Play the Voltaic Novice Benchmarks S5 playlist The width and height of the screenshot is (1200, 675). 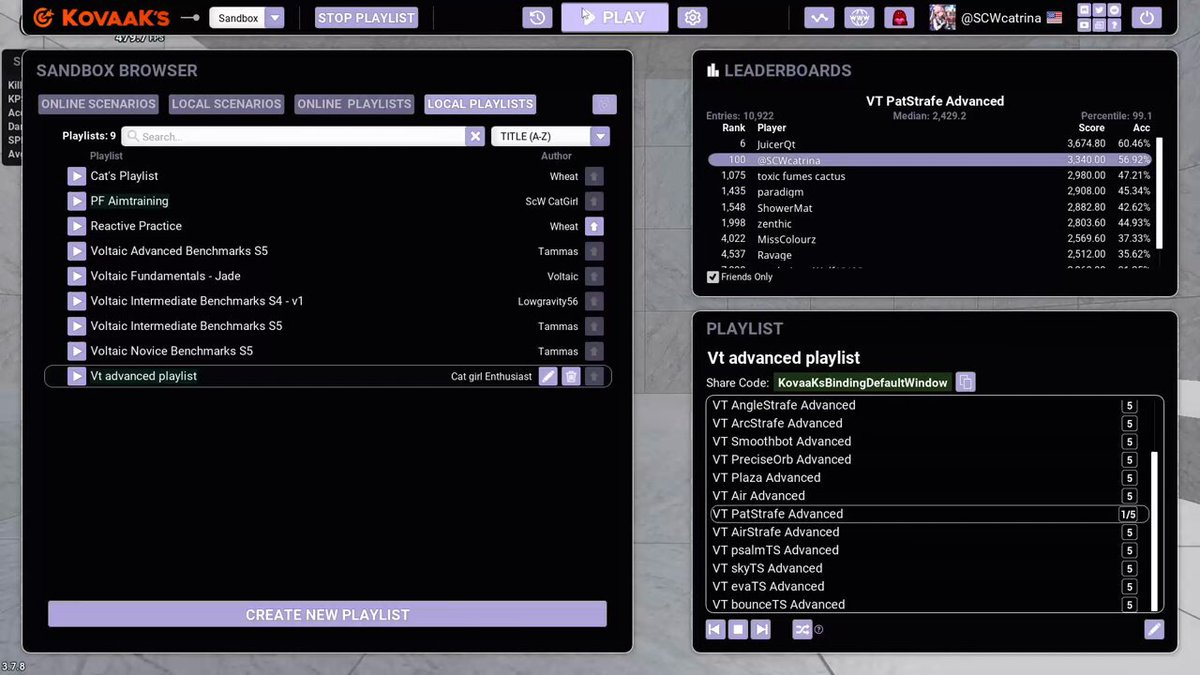(x=77, y=351)
